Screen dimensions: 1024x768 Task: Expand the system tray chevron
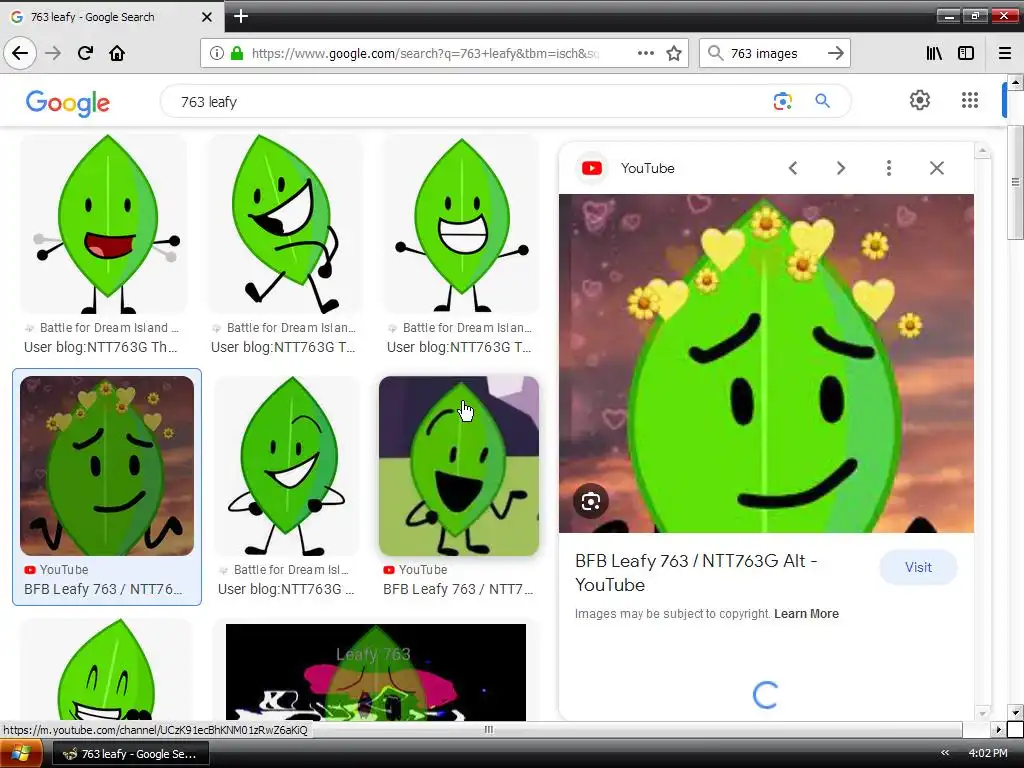(944, 753)
